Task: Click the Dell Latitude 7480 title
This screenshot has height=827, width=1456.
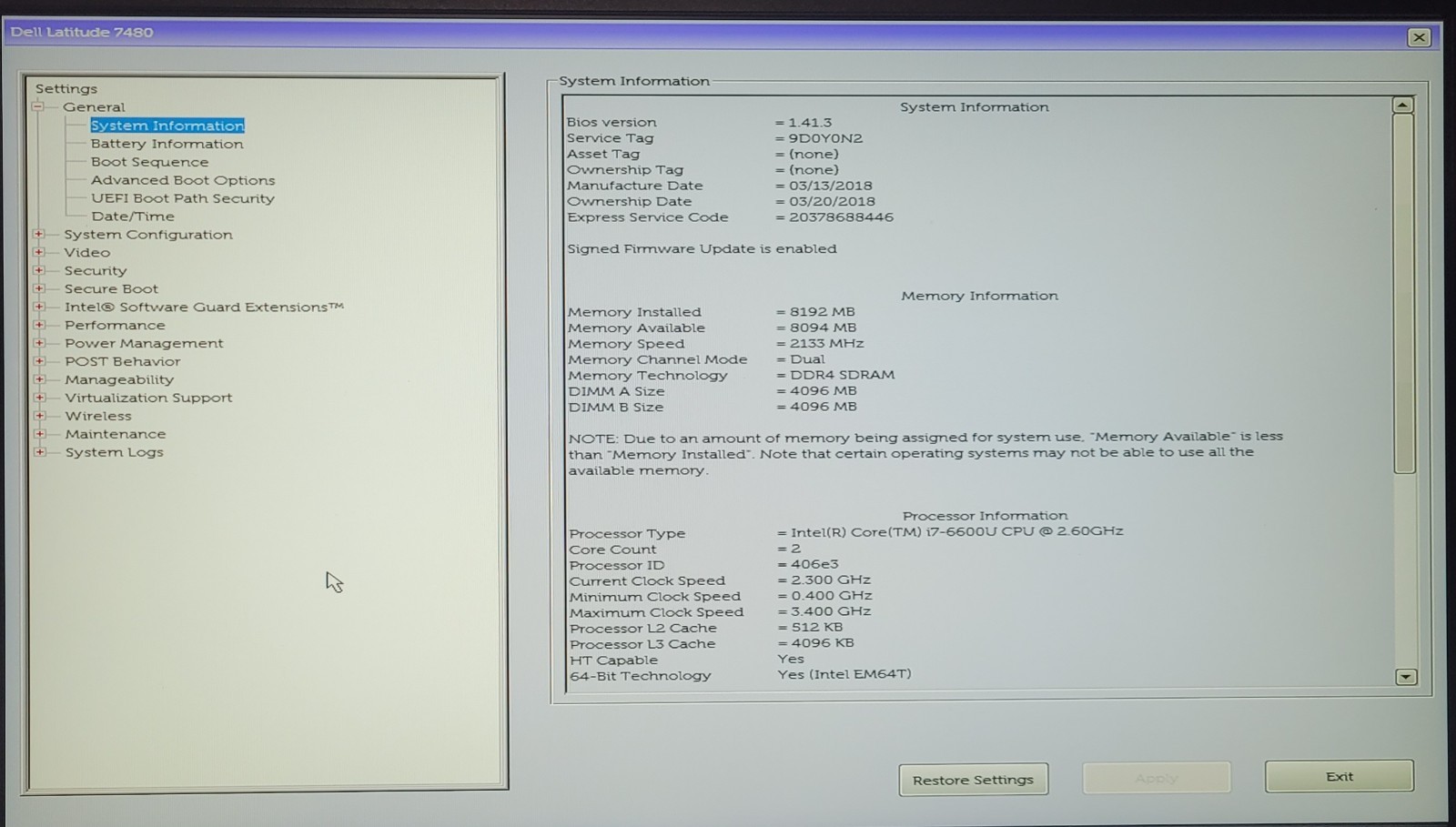Action: pyautogui.click(x=82, y=32)
